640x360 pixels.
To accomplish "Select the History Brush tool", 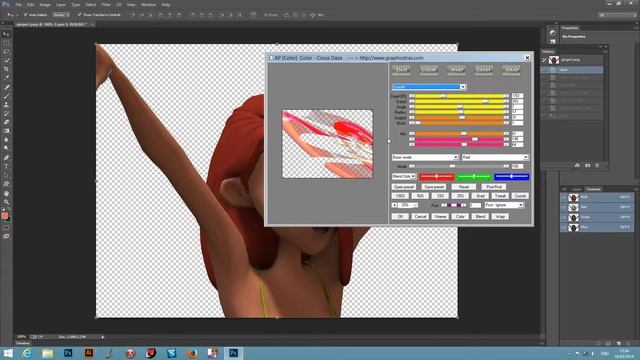I will point(6,113).
